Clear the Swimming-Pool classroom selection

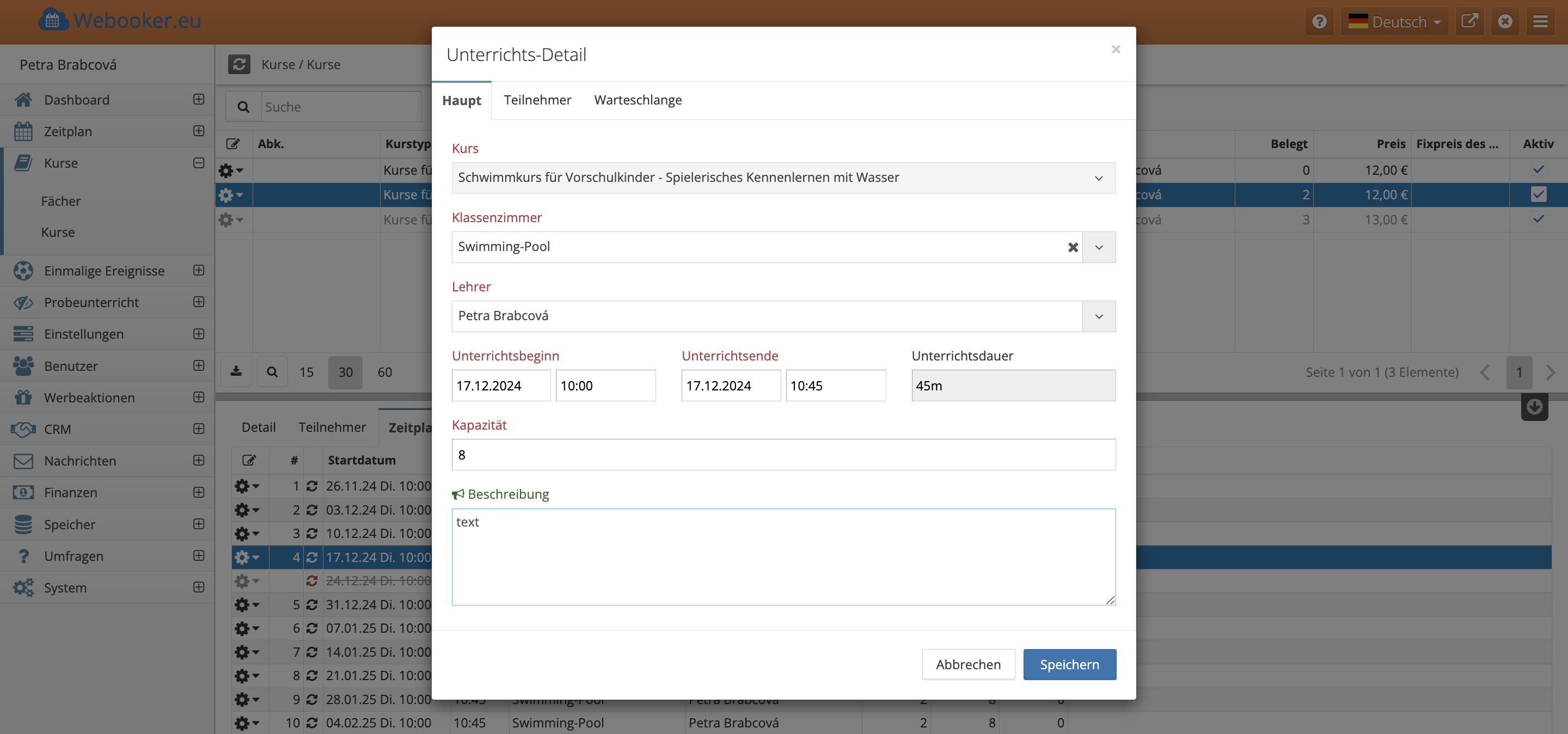point(1073,247)
